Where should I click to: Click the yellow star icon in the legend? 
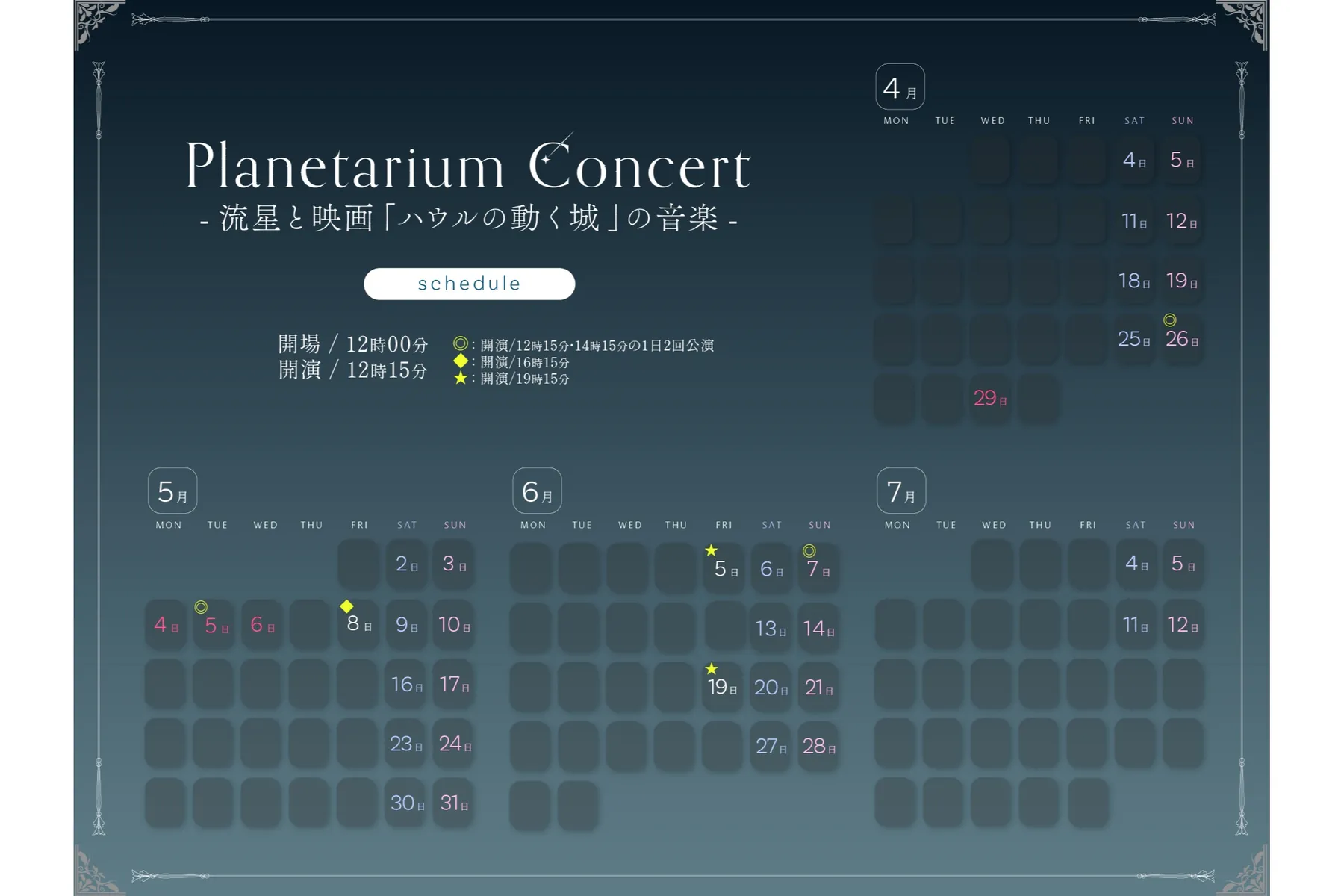tap(461, 378)
